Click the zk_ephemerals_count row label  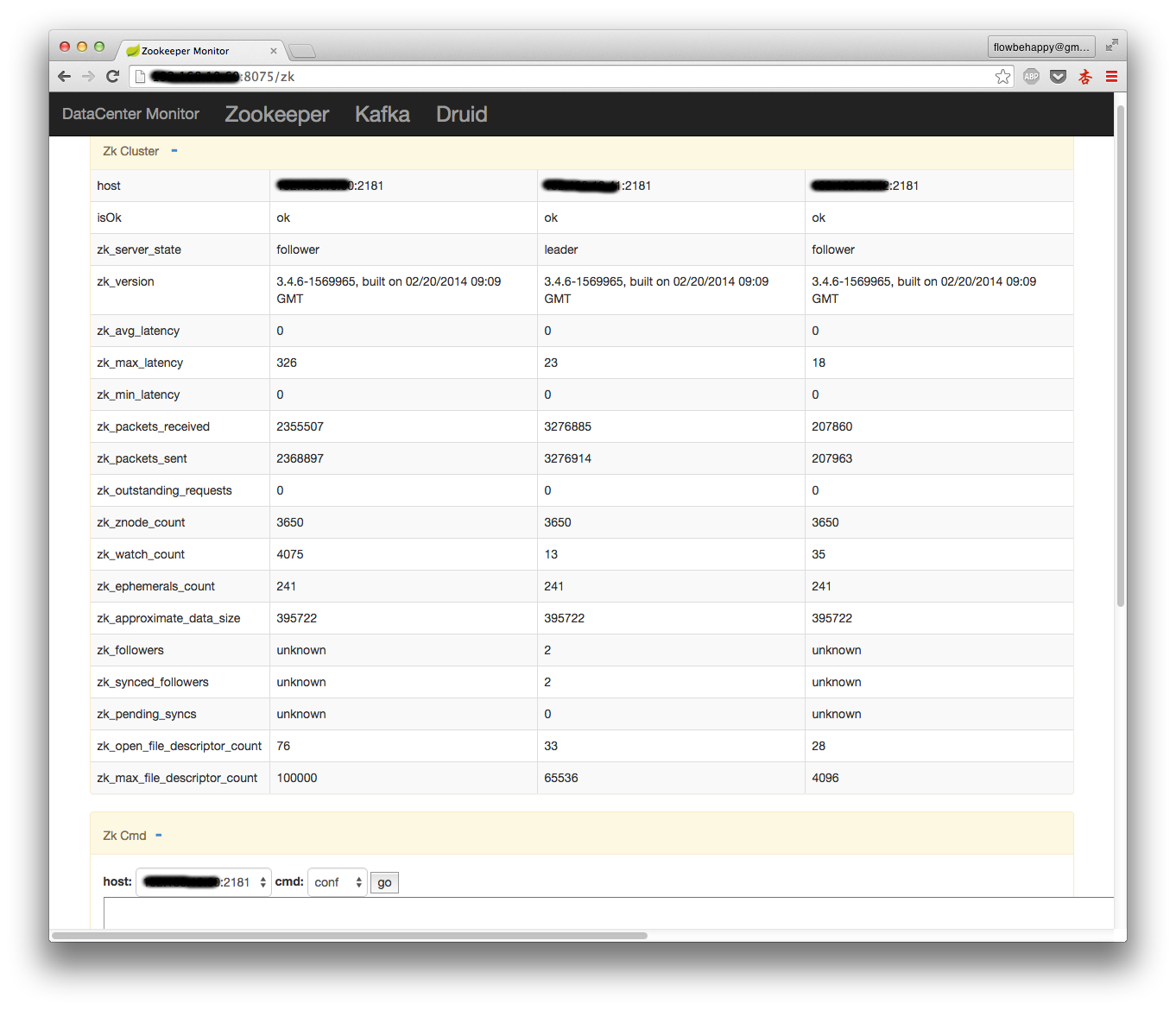point(155,586)
